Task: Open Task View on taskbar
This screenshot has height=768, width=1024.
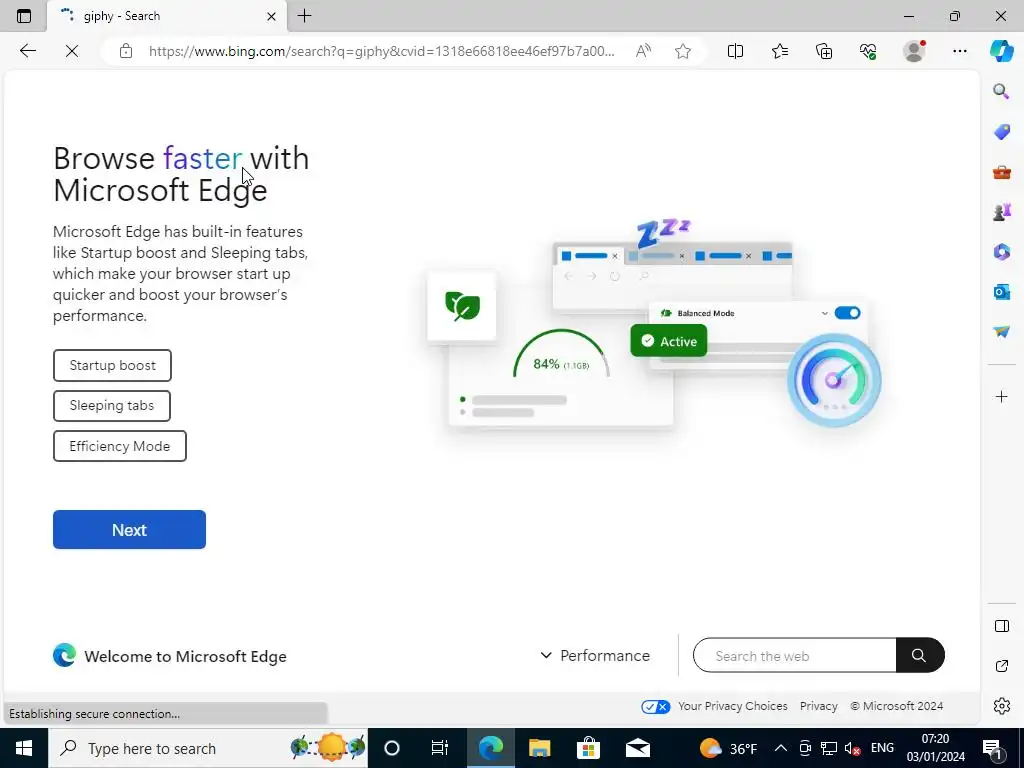Action: (x=440, y=748)
